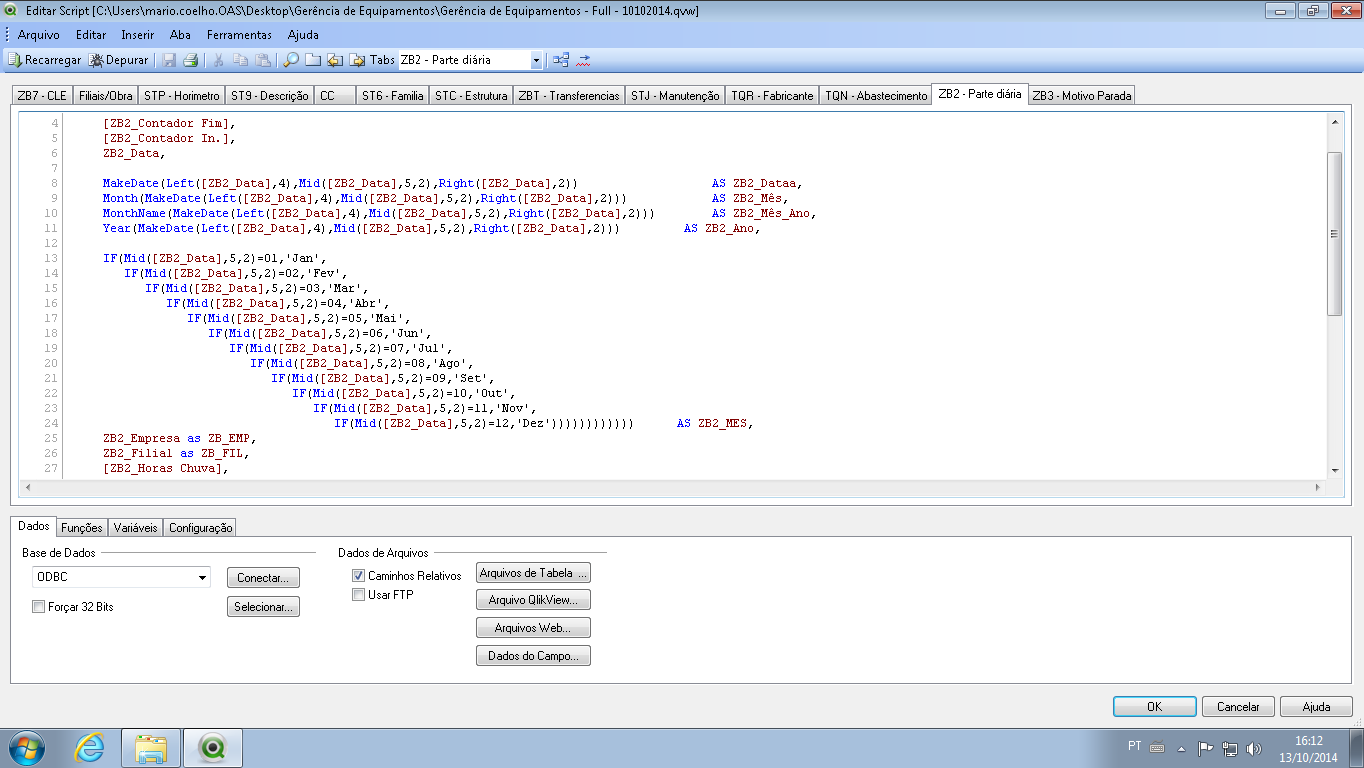Image resolution: width=1364 pixels, height=768 pixels.
Task: Toggle the Forçar 32 Bits checkbox
Action: point(38,606)
